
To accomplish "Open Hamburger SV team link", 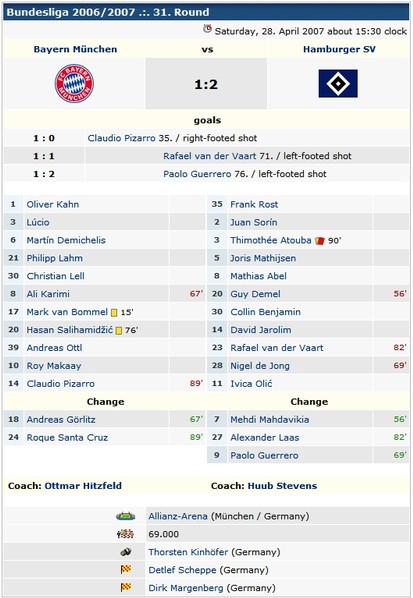I will (339, 49).
